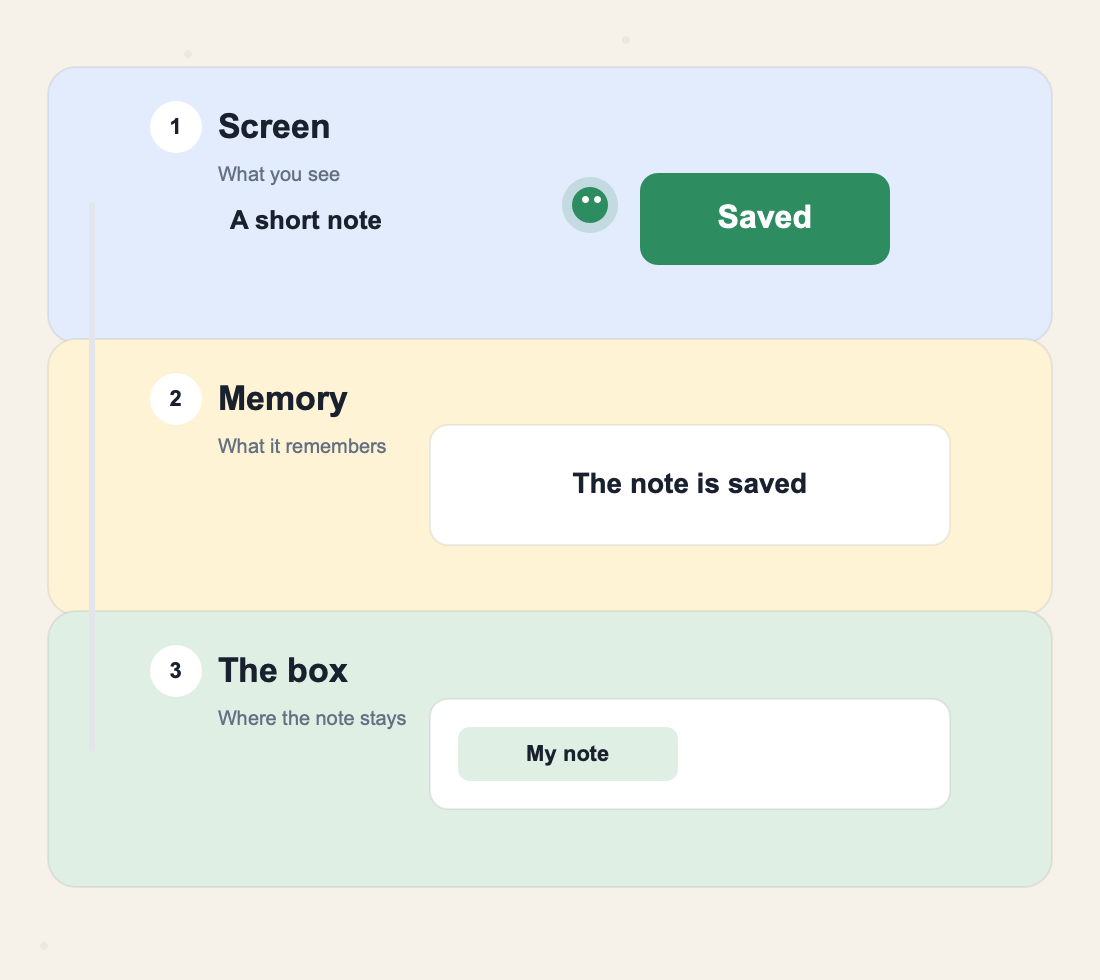Click the white box container around My note
Image resolution: width=1100 pixels, height=980 pixels.
690,754
